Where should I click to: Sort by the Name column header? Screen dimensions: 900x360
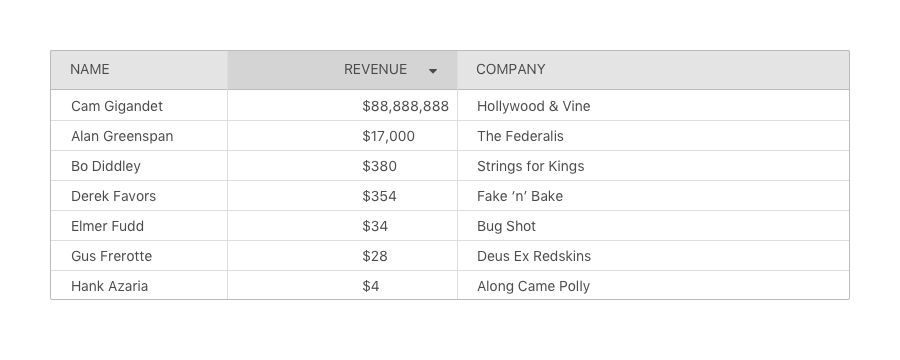click(139, 70)
